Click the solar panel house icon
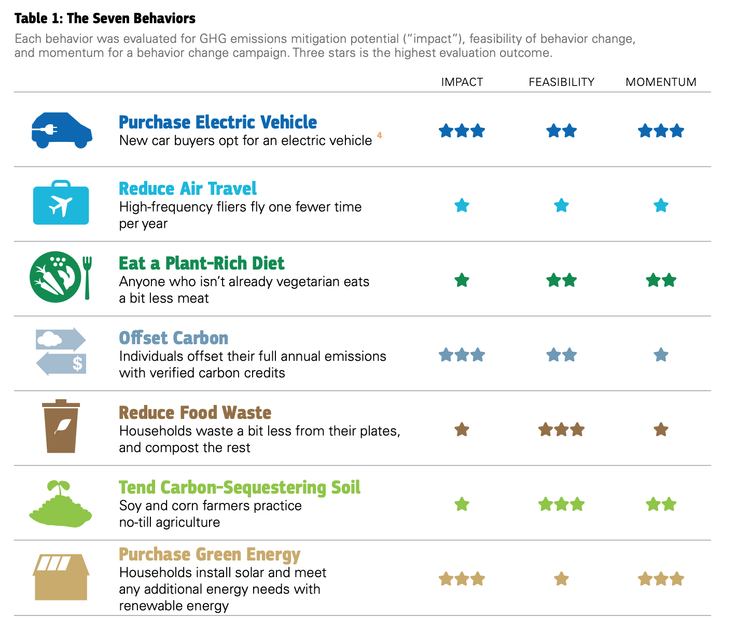The image size is (750, 620). [x=61, y=577]
